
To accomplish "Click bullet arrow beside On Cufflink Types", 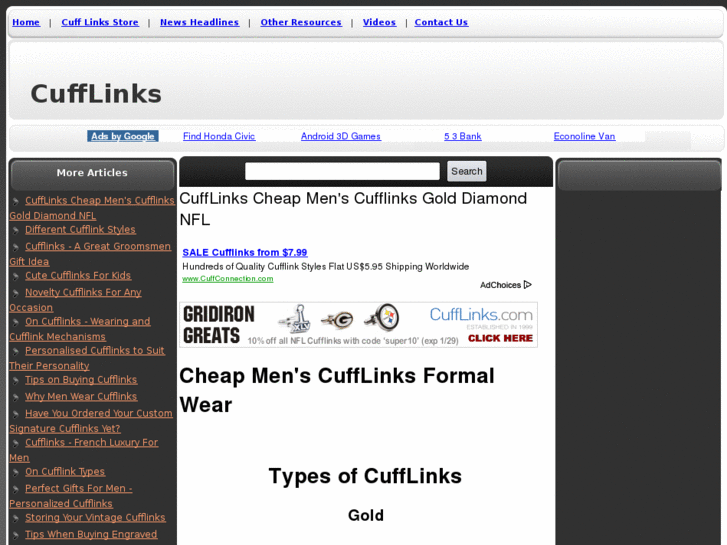I will (16, 472).
